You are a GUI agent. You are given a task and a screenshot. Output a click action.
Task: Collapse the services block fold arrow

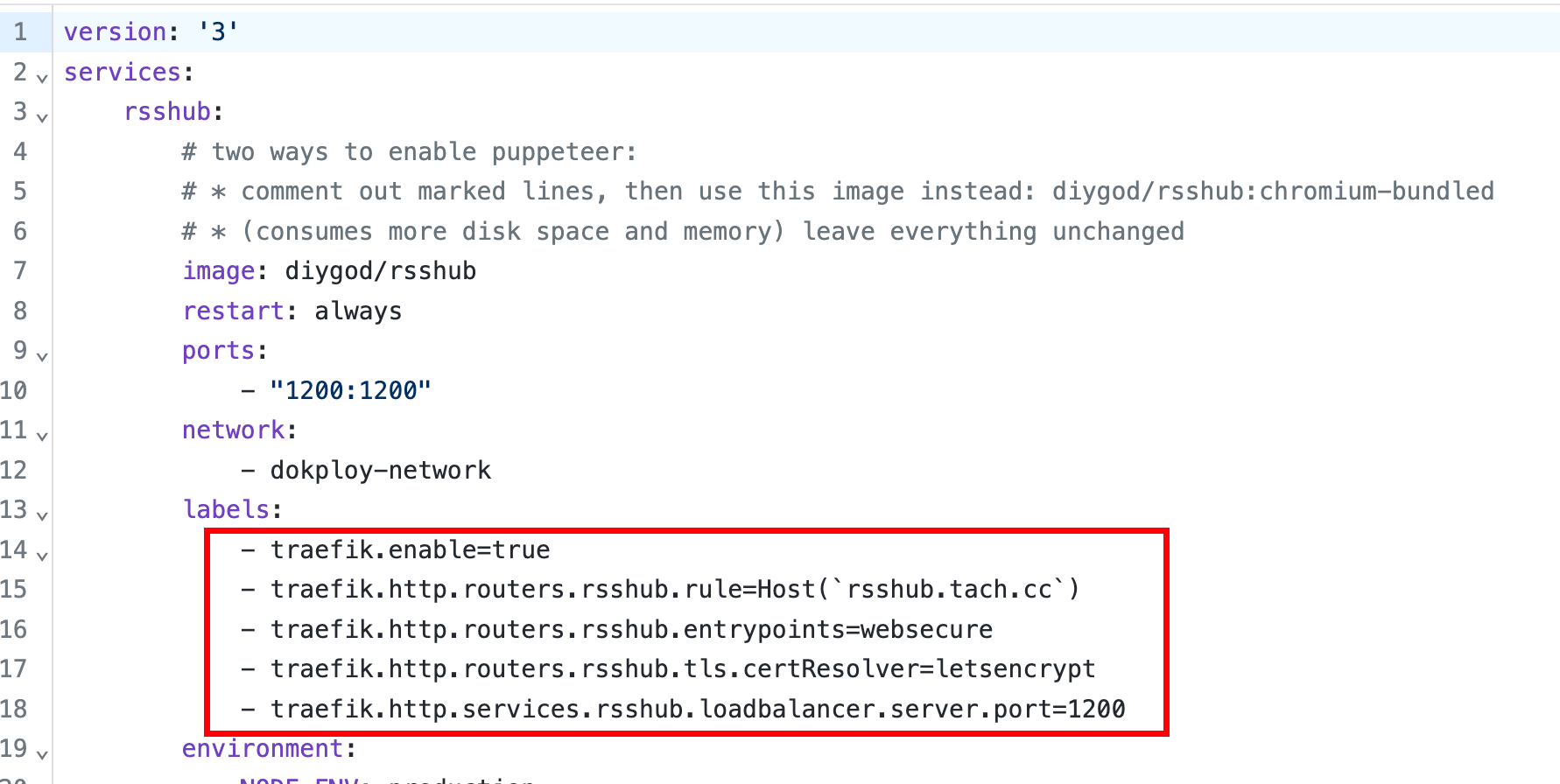(x=42, y=78)
